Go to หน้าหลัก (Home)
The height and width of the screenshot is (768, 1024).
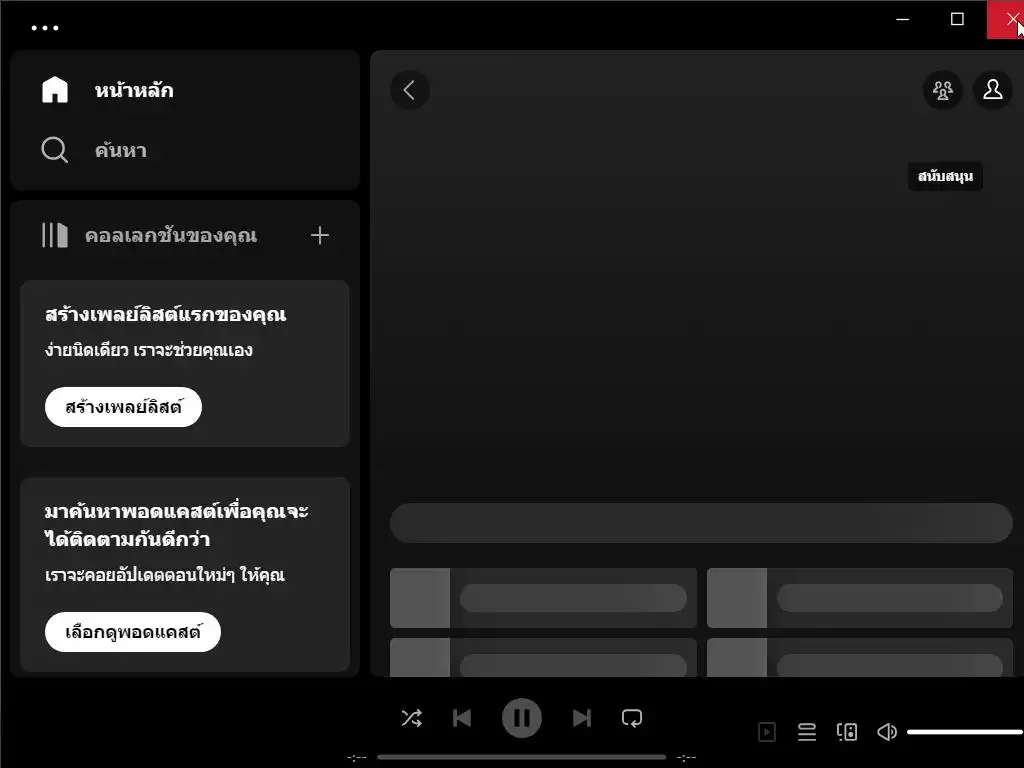108,90
